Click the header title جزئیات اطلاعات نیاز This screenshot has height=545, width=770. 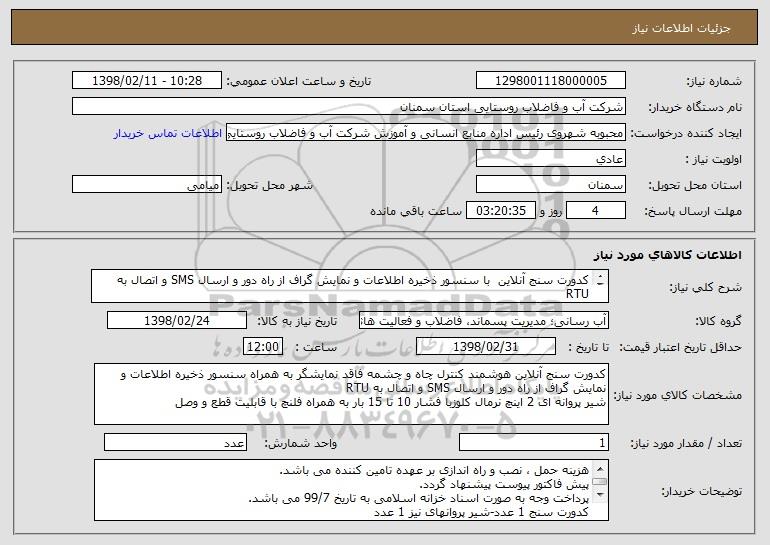coord(681,28)
